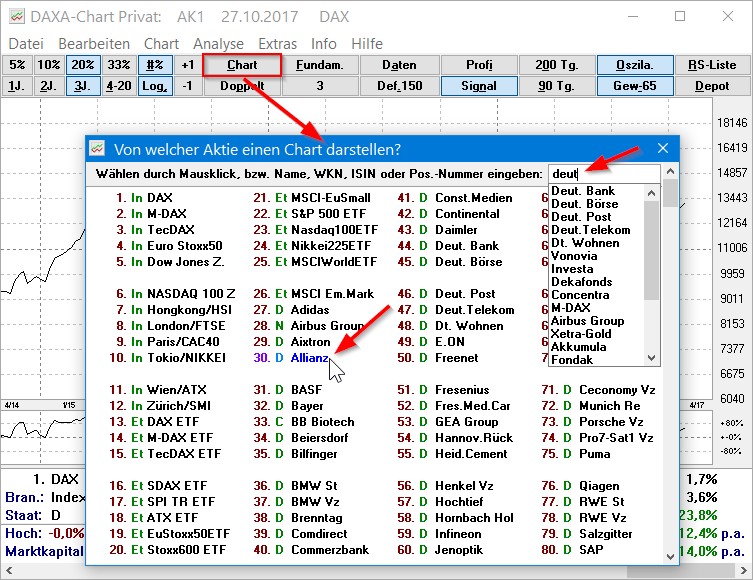Screen dimensions: 753x580
Task: Select Deut.Telekom in the suggestion list
Action: tap(591, 230)
